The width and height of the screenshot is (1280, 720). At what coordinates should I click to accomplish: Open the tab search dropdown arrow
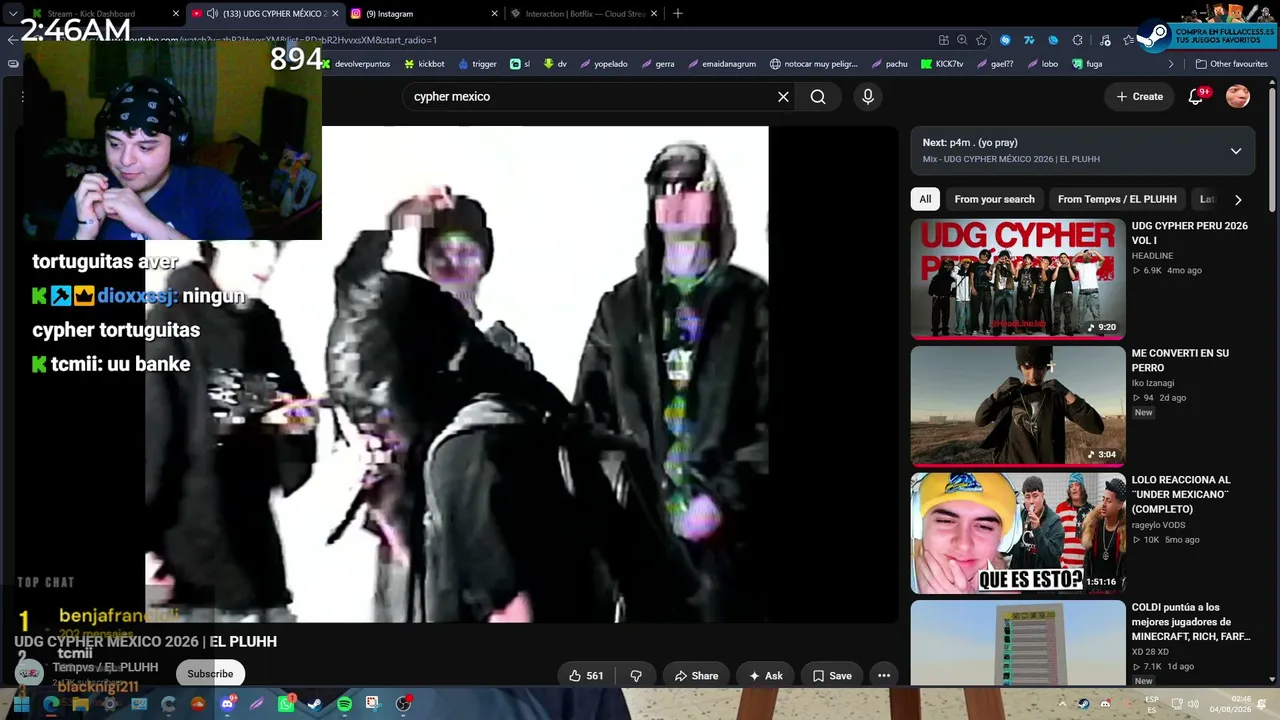tap(13, 14)
